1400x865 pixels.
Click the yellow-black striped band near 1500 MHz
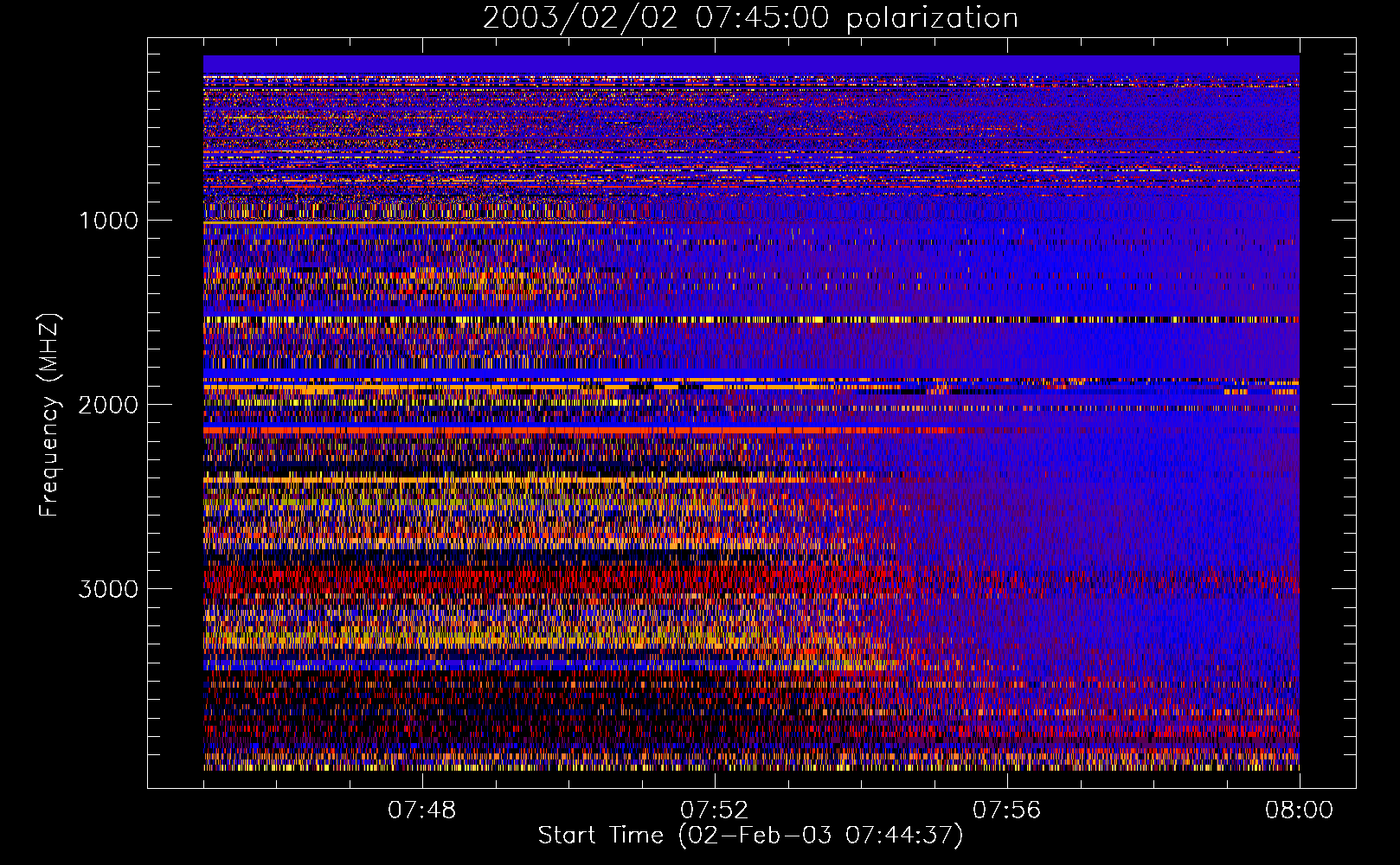[x=751, y=320]
